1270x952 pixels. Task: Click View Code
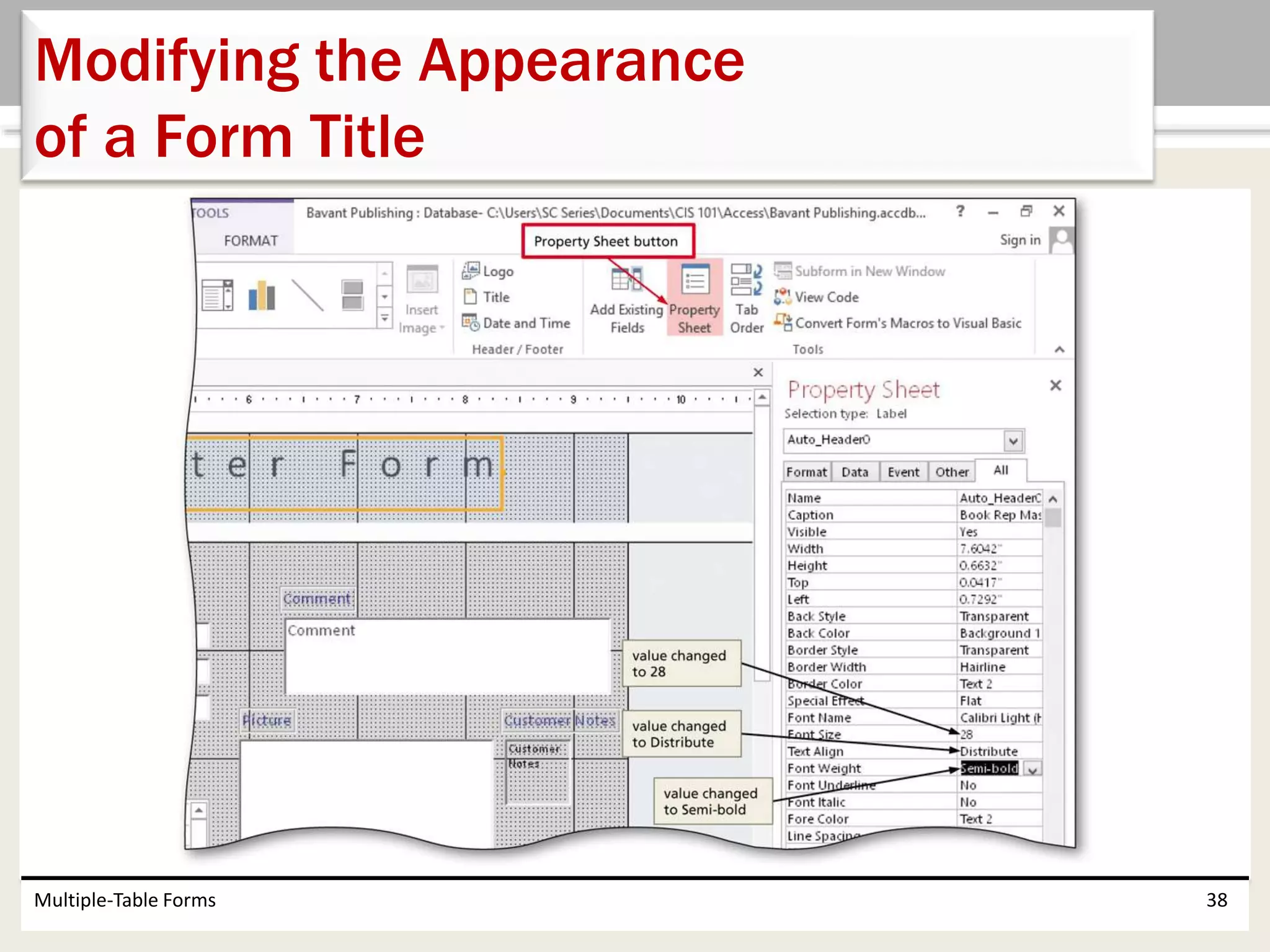click(x=816, y=297)
